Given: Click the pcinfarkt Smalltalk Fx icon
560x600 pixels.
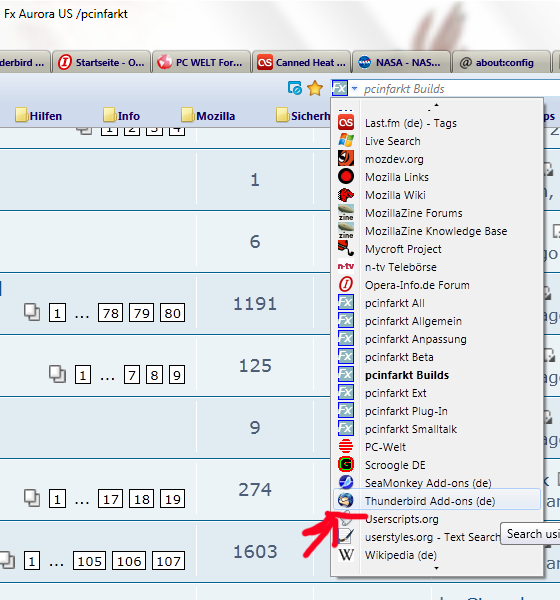Looking at the screenshot, I should click(346, 429).
